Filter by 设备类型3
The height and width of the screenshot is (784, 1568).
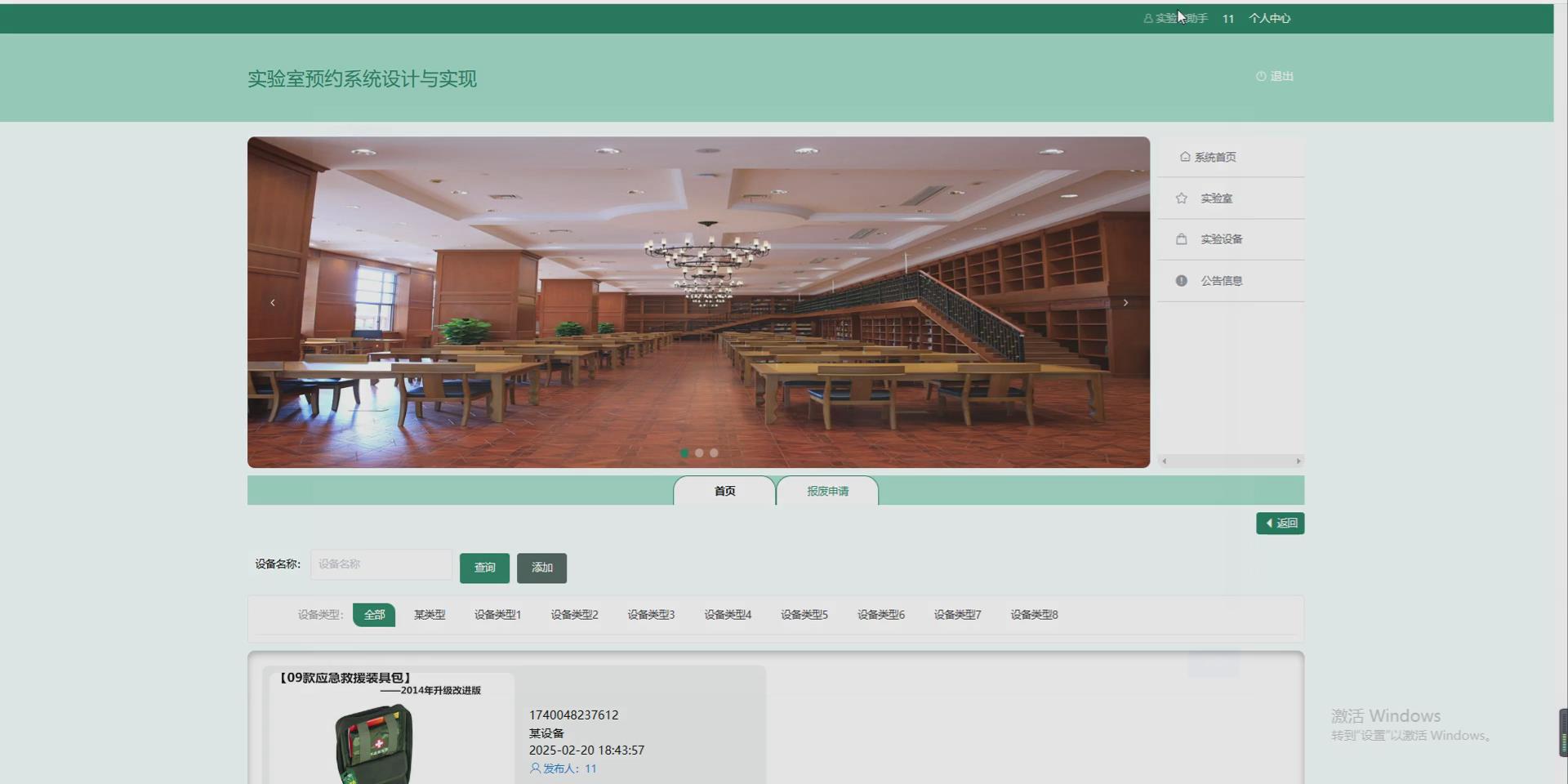[651, 615]
